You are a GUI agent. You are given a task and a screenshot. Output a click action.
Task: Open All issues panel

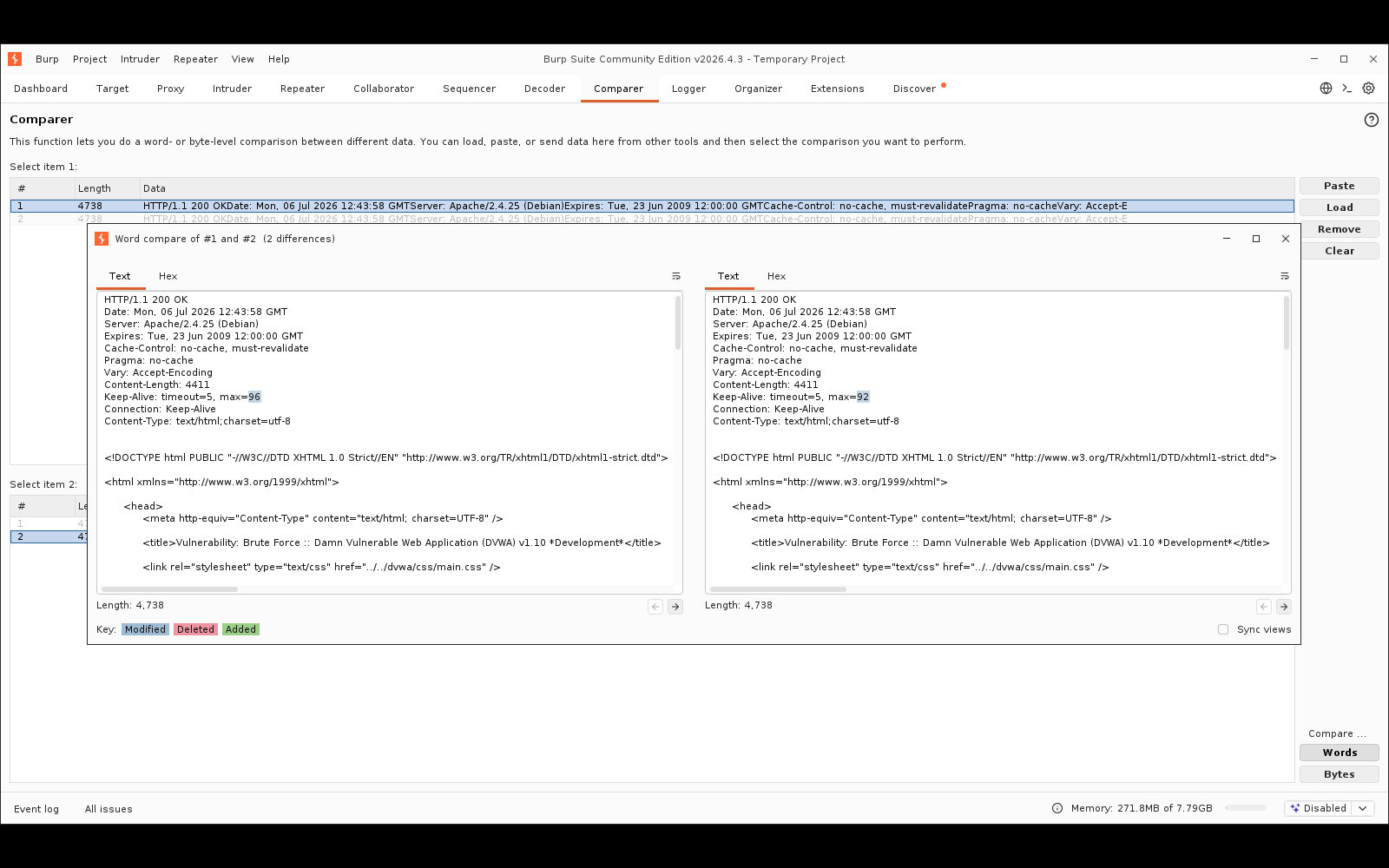[x=109, y=809]
